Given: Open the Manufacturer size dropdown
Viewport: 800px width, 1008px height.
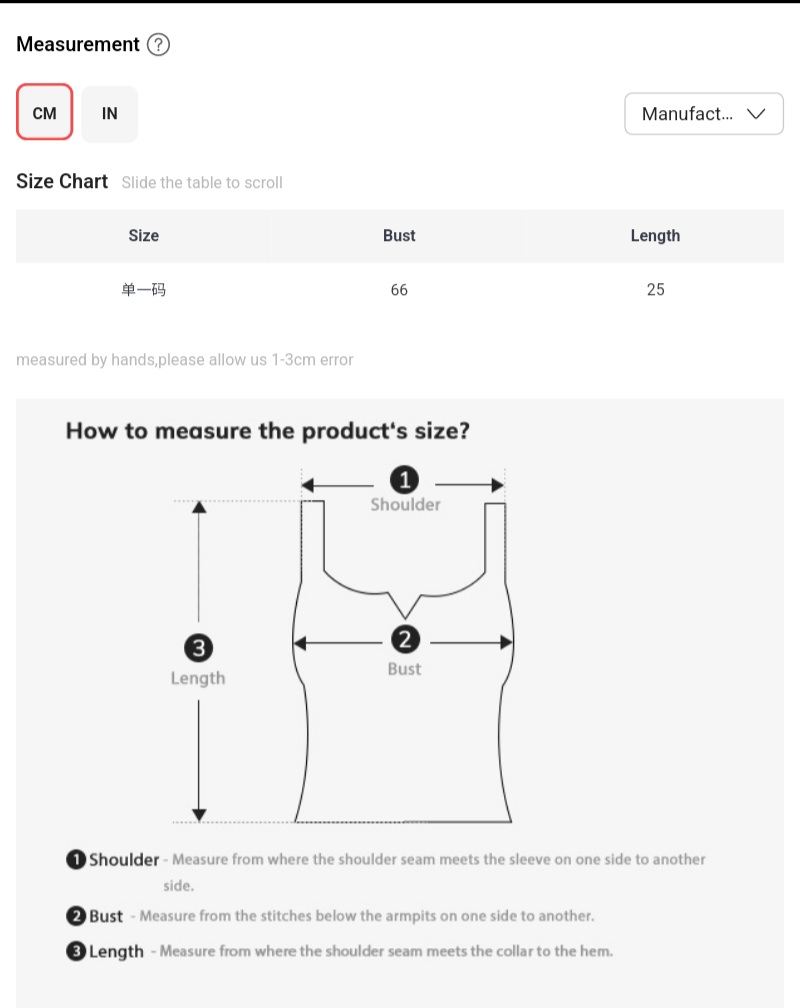Looking at the screenshot, I should click(703, 114).
